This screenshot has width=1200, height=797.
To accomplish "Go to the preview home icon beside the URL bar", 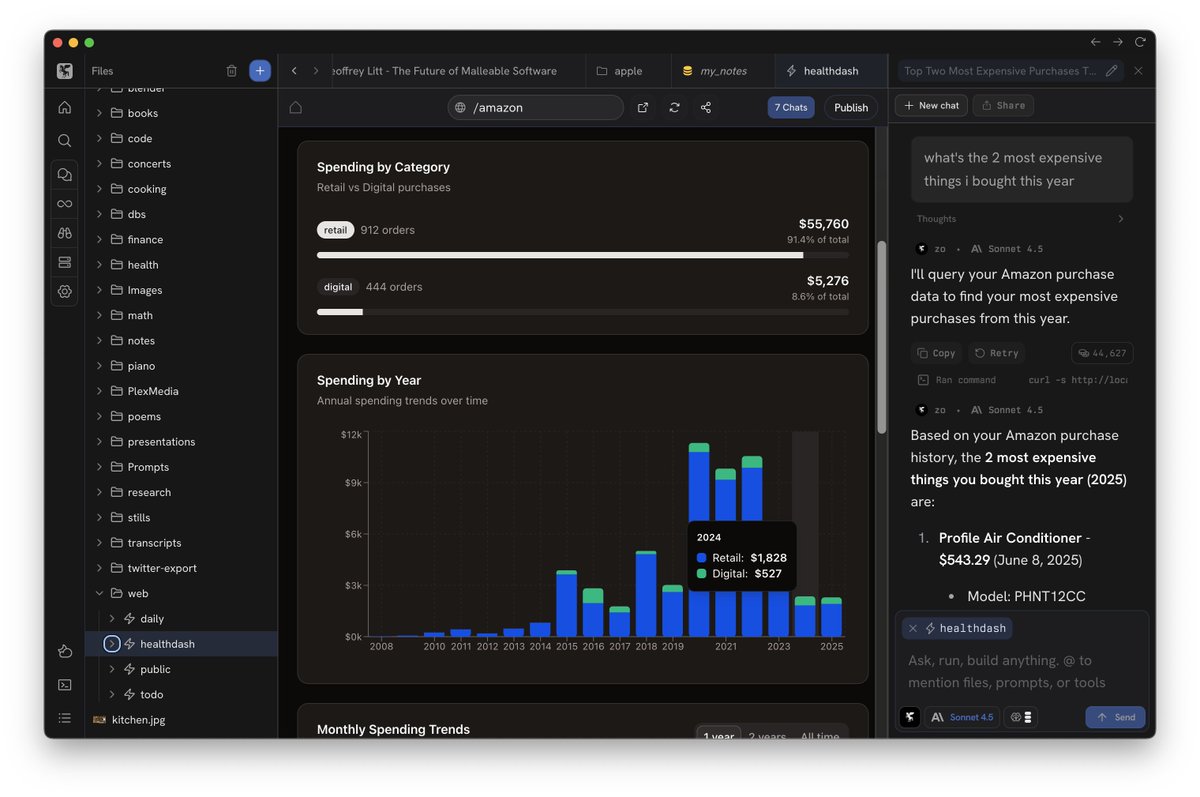I will pyautogui.click(x=296, y=107).
